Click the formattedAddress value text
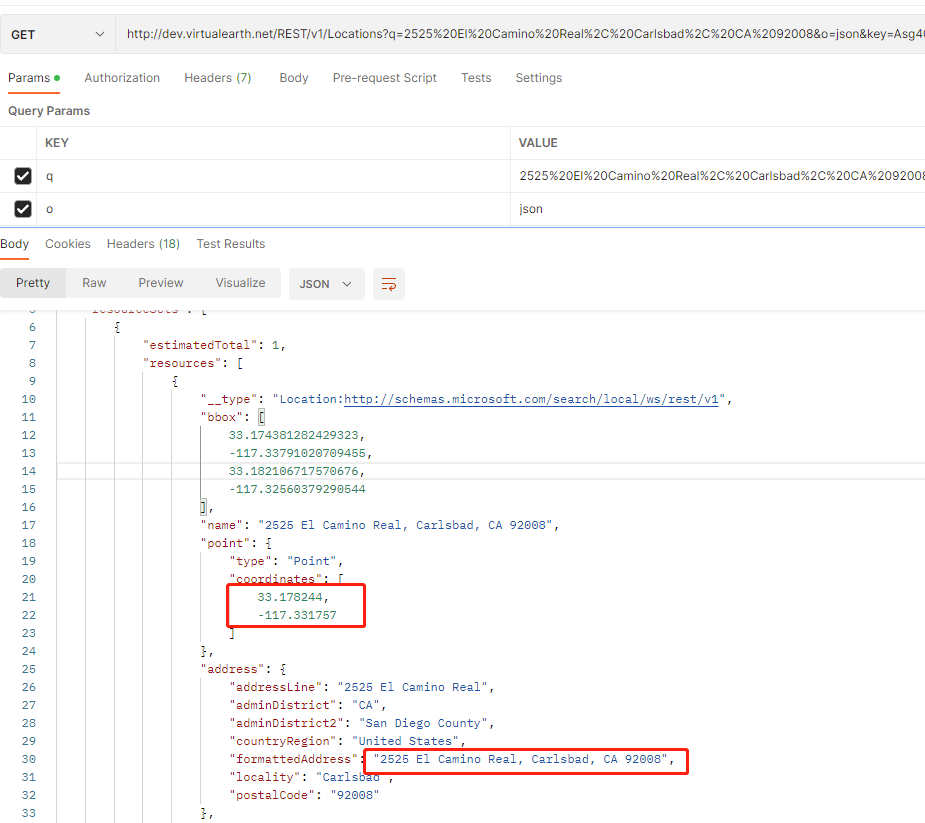 coord(520,759)
